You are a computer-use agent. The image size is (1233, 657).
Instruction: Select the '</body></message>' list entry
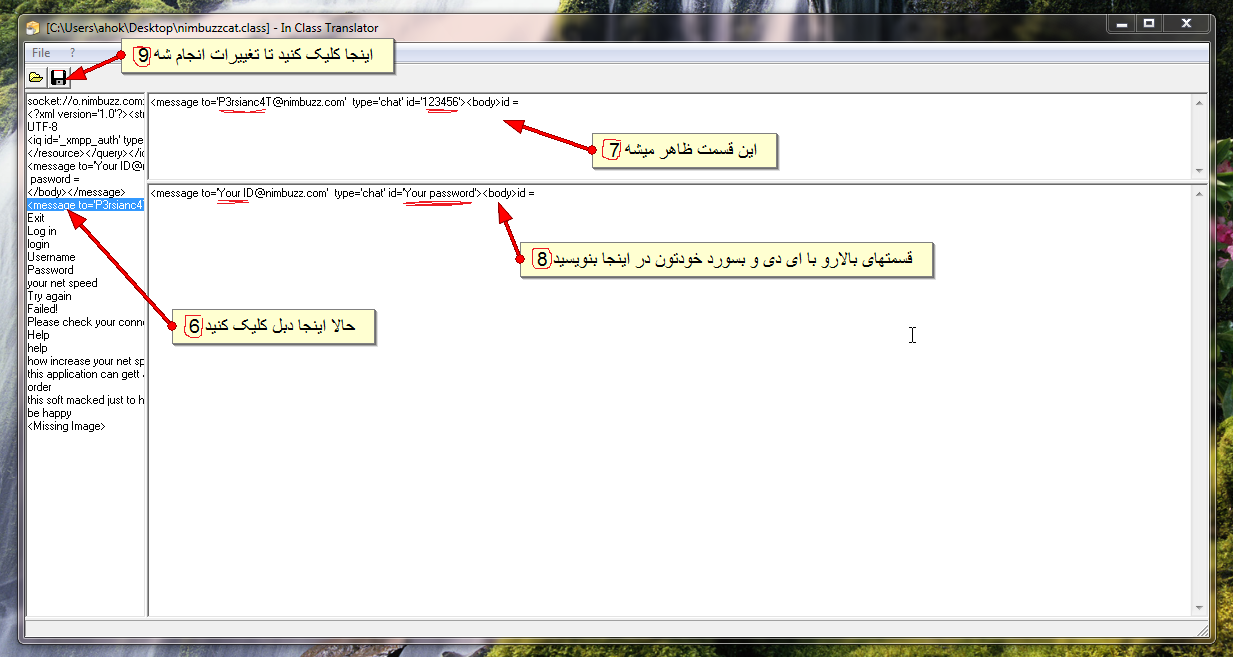pyautogui.click(x=86, y=192)
